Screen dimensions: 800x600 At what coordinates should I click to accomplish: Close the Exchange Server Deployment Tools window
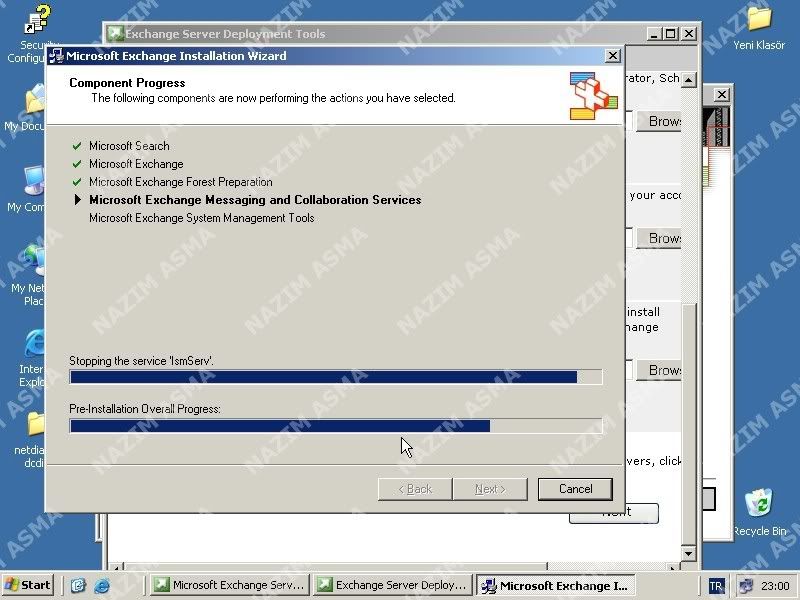tap(689, 34)
